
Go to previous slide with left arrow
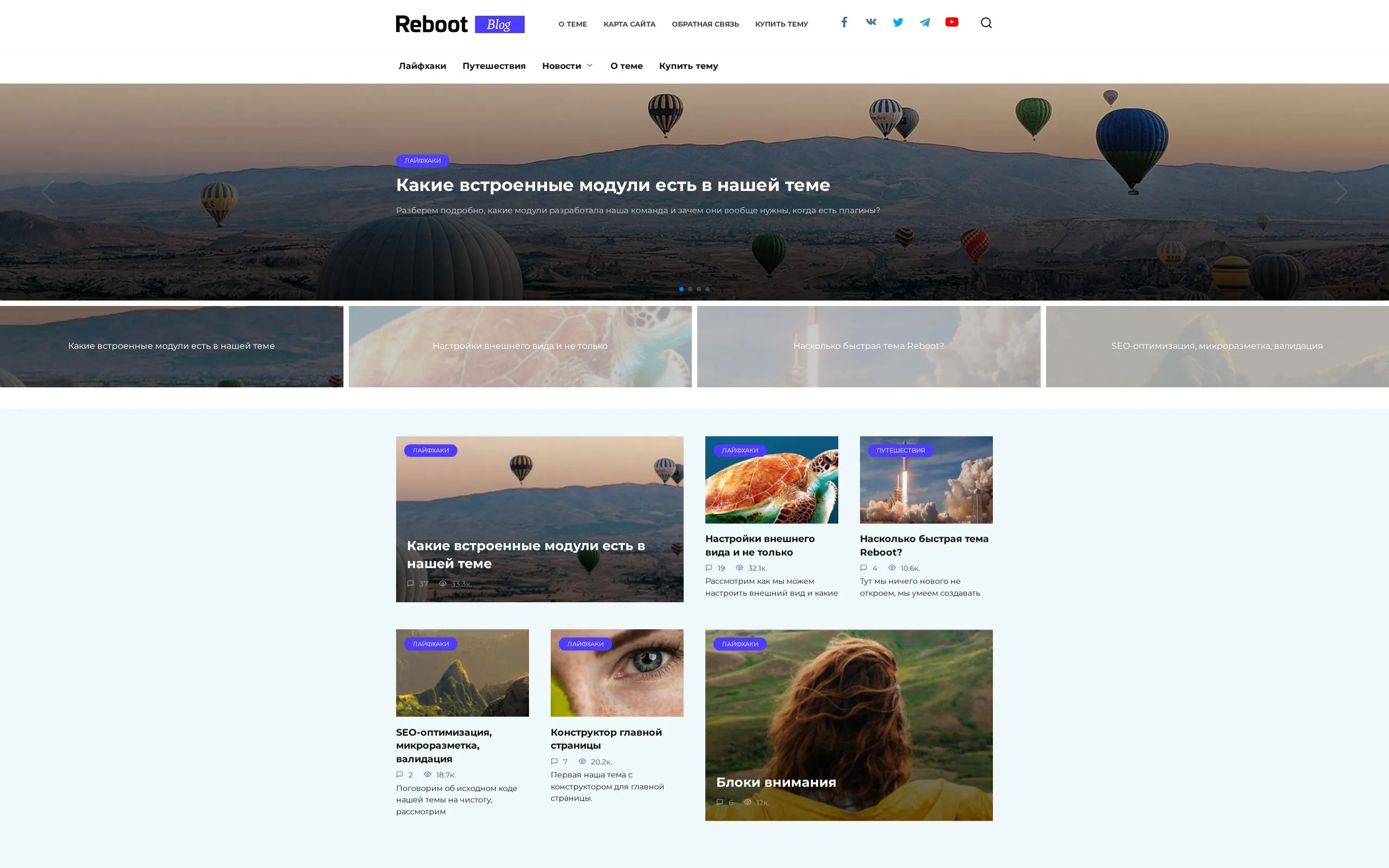click(48, 192)
